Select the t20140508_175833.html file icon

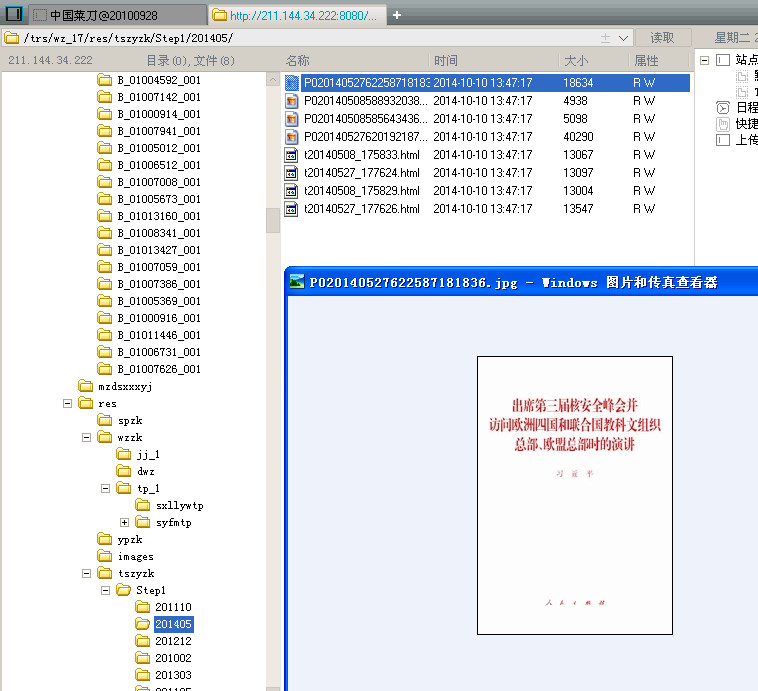(x=291, y=155)
